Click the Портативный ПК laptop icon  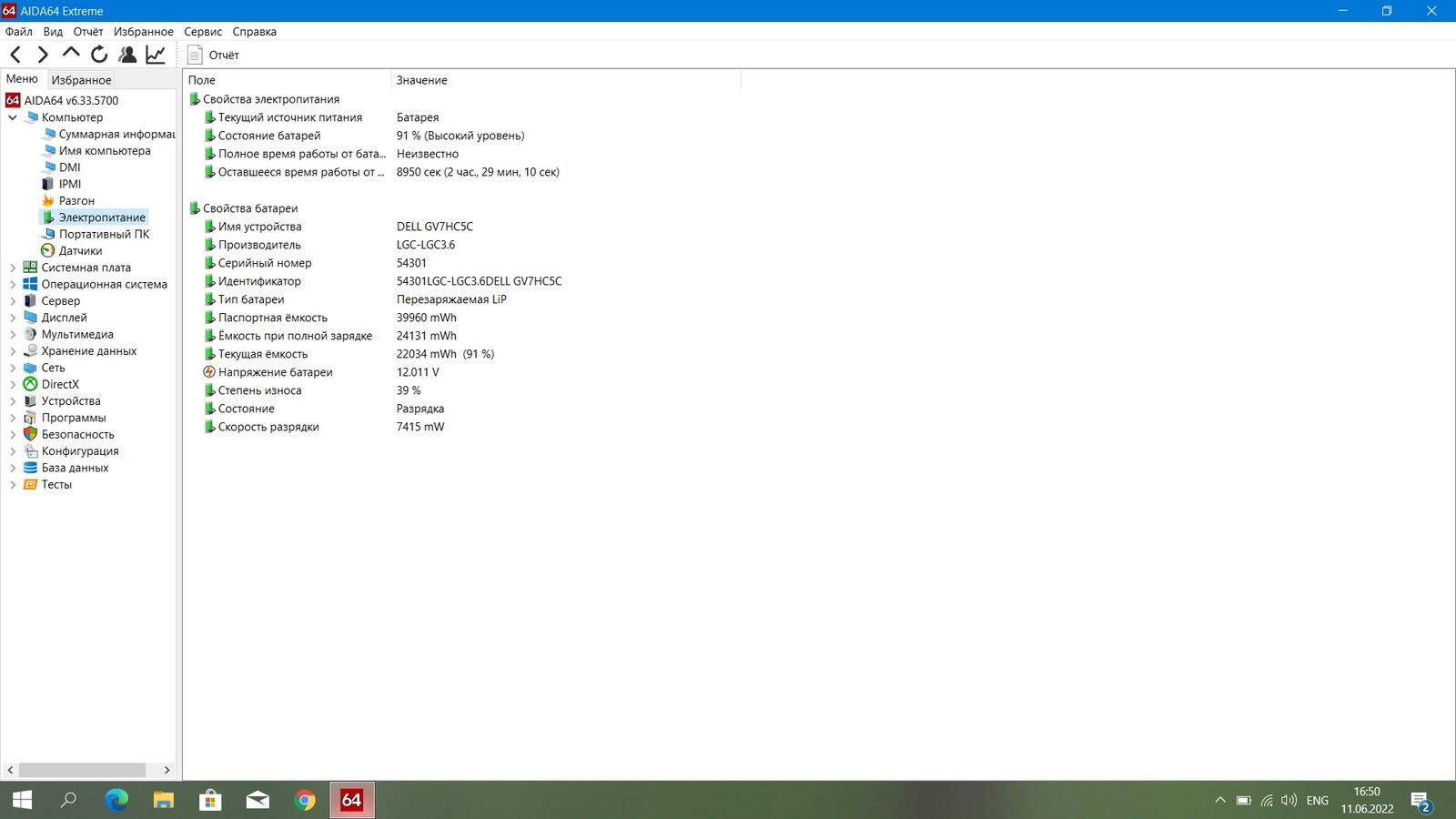coord(48,234)
